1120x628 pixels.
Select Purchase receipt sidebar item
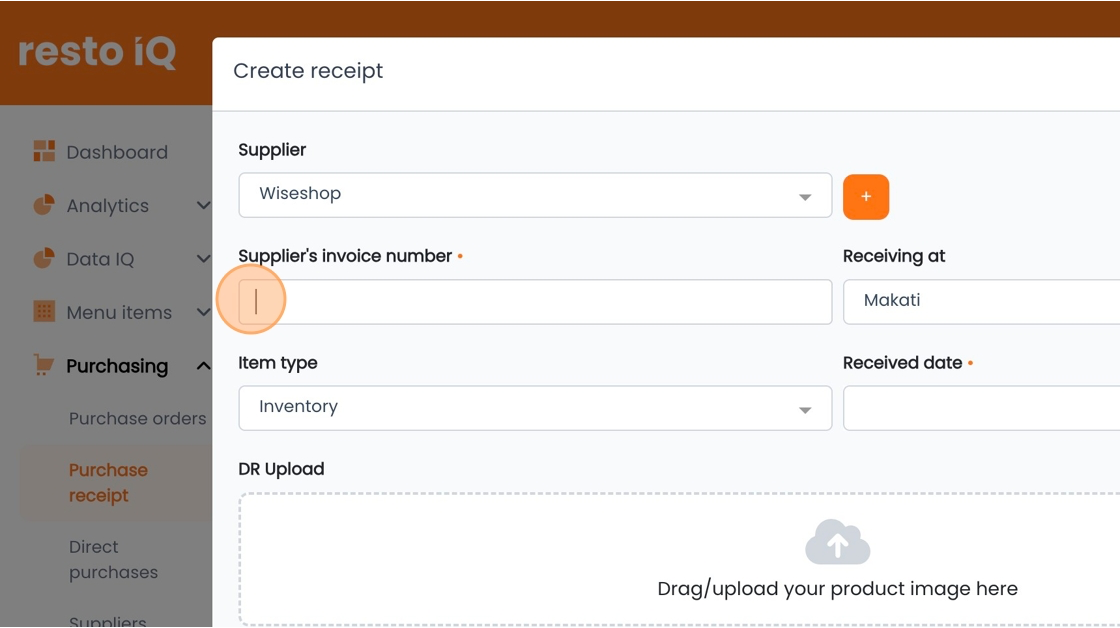coord(109,483)
